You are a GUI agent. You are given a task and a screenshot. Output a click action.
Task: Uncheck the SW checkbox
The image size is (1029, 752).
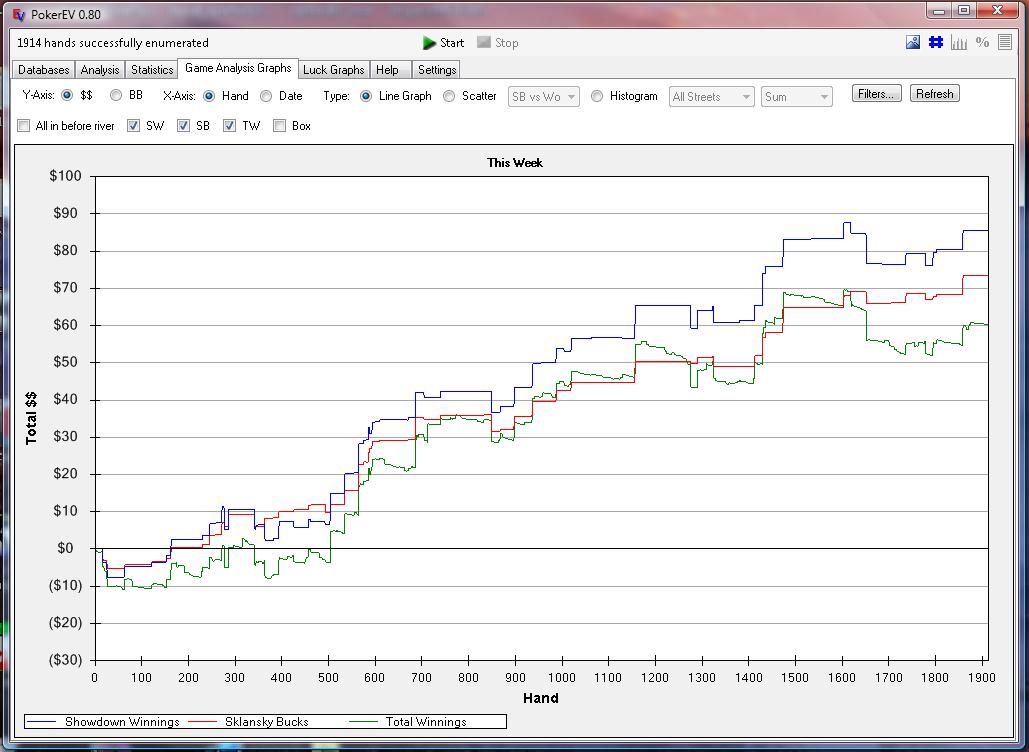133,126
